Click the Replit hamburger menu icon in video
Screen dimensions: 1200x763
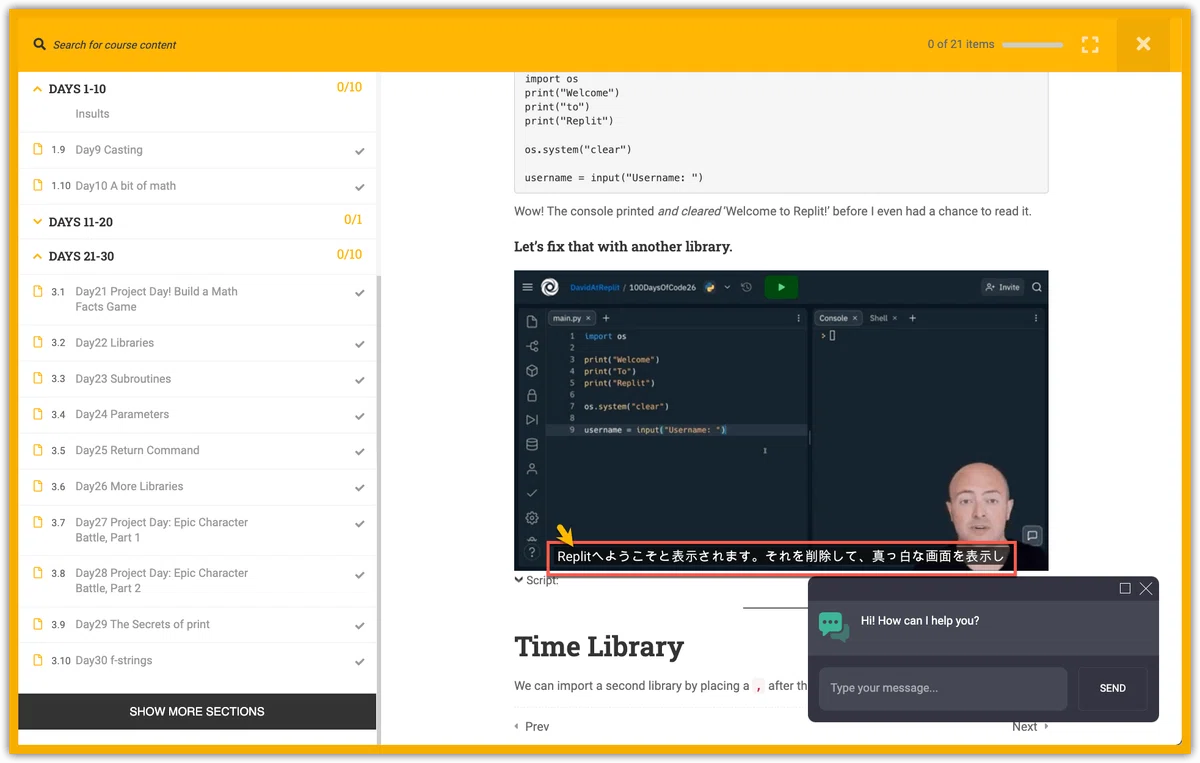click(x=528, y=287)
